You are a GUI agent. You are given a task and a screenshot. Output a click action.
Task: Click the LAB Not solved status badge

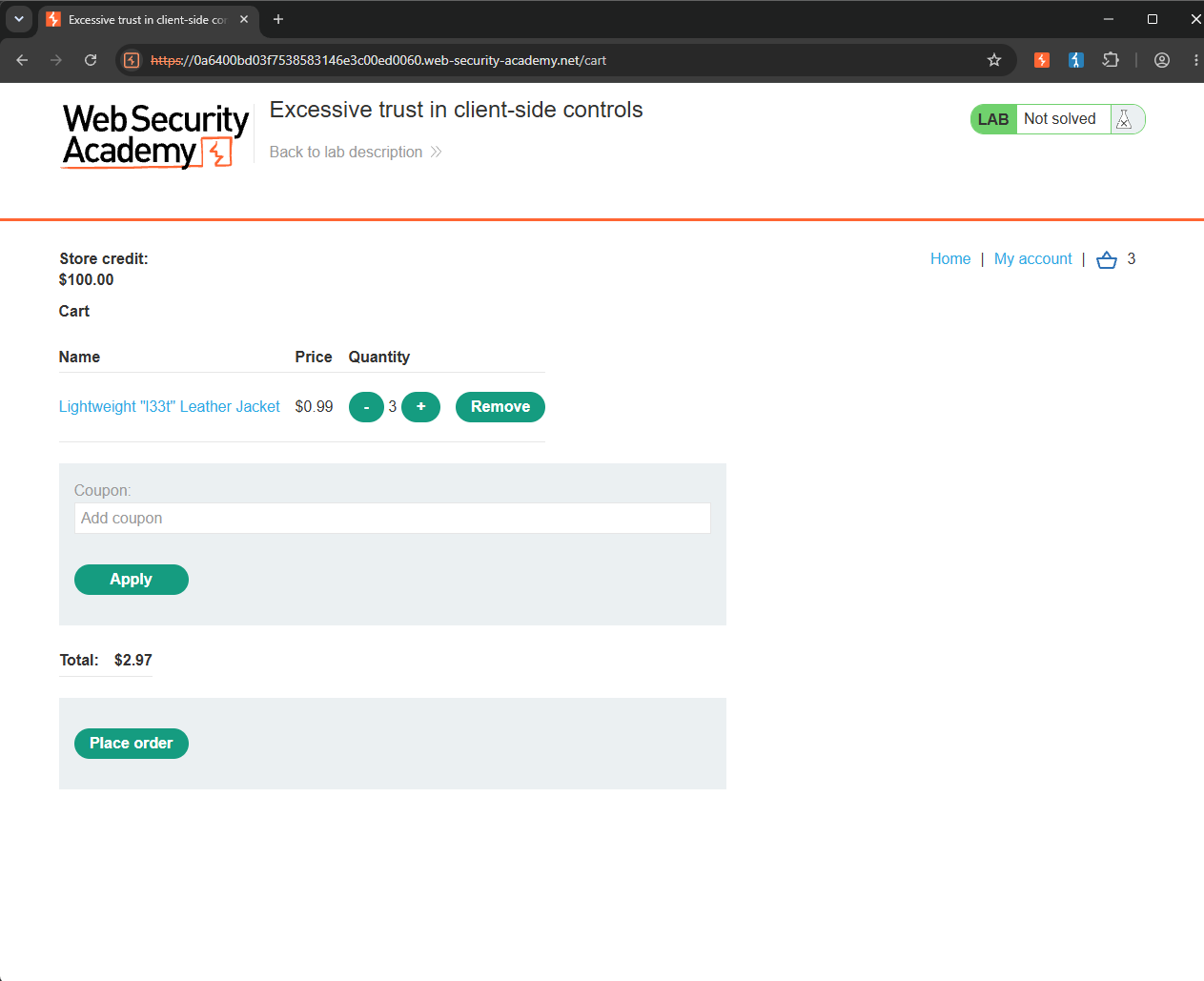(1057, 119)
